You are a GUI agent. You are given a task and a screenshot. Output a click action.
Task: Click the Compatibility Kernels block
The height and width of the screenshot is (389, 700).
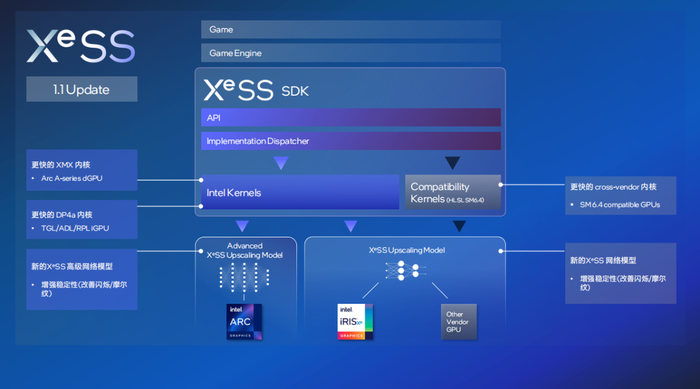[453, 192]
